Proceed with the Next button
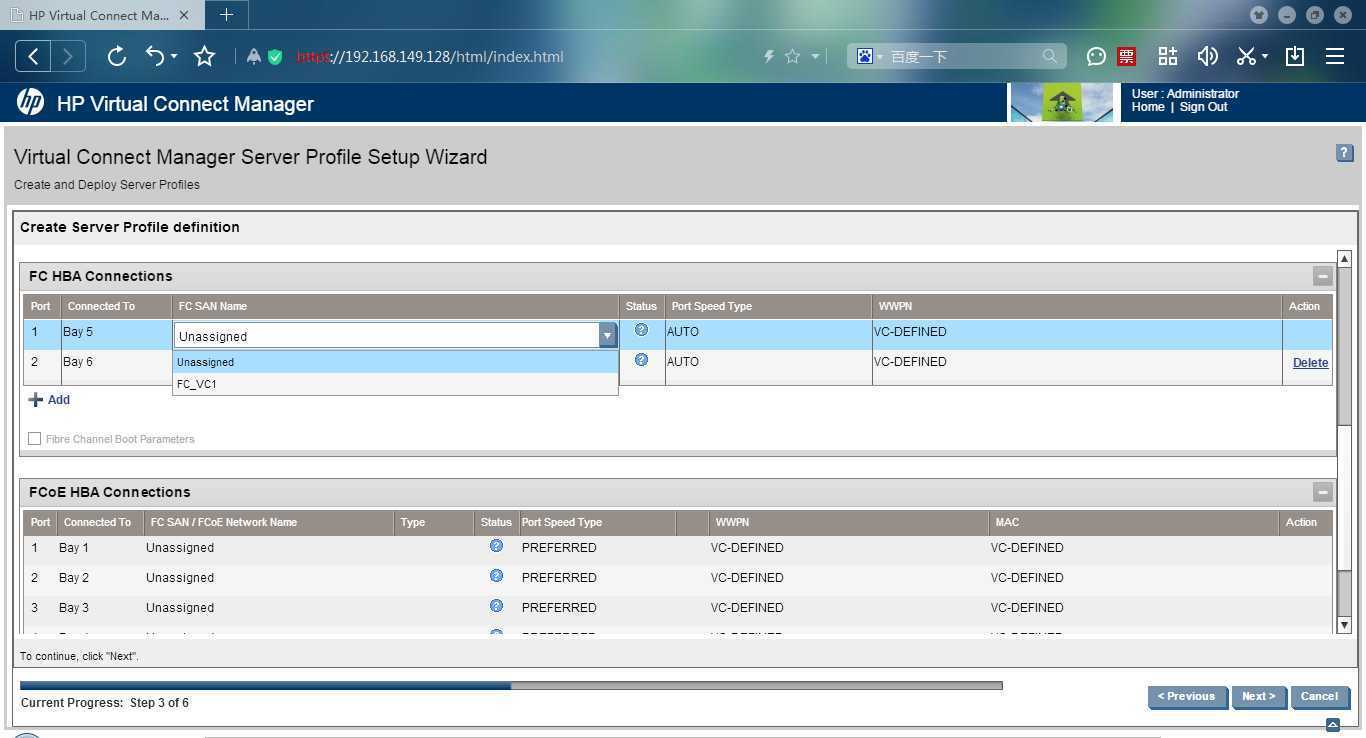 (1259, 697)
